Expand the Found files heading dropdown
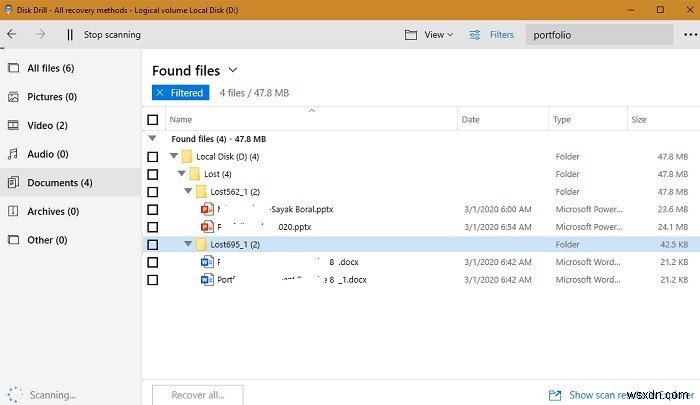The height and width of the screenshot is (405, 700). (x=233, y=71)
